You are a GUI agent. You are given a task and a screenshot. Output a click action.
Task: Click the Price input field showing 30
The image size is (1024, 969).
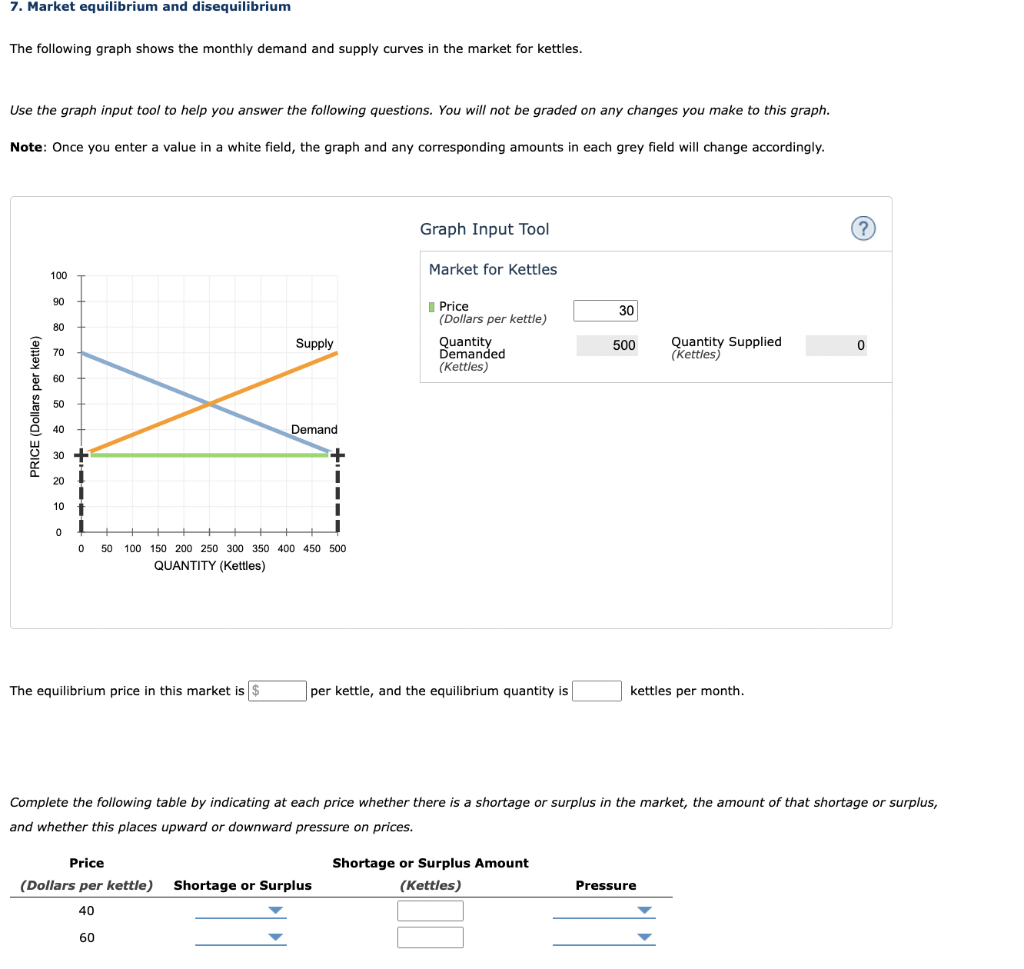pyautogui.click(x=604, y=310)
